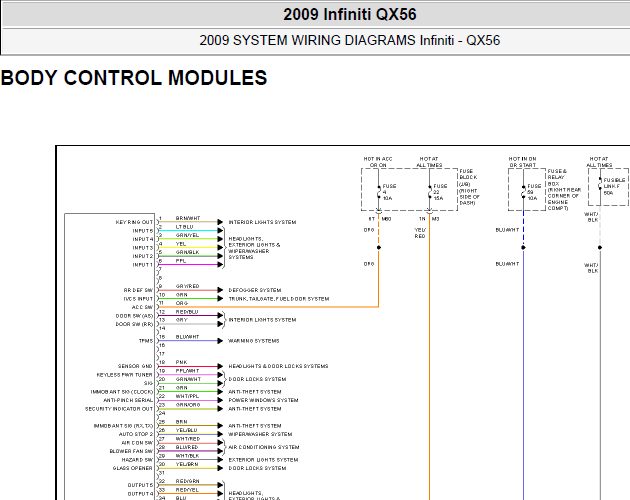Image resolution: width=630 pixels, height=500 pixels.
Task: Click the Power Windows System label
Action: [x=263, y=400]
